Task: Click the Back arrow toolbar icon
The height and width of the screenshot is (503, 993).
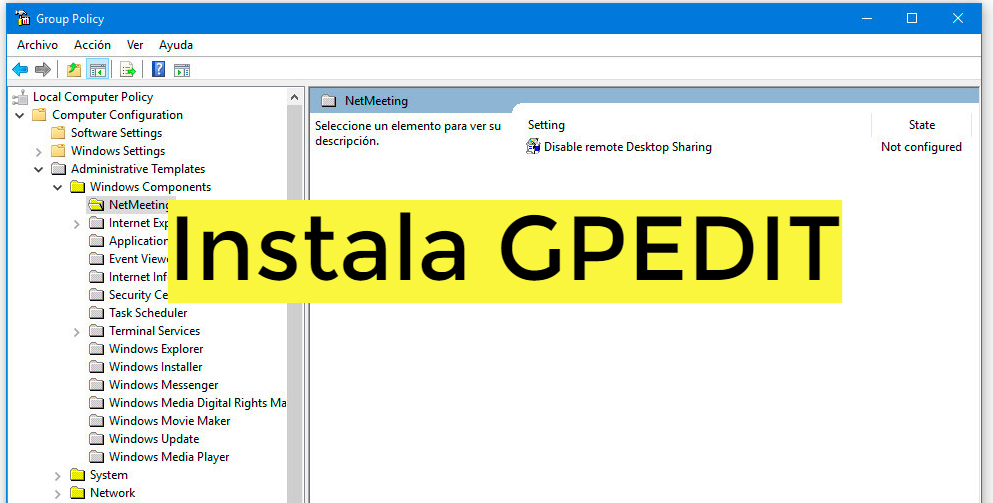Action: tap(20, 70)
